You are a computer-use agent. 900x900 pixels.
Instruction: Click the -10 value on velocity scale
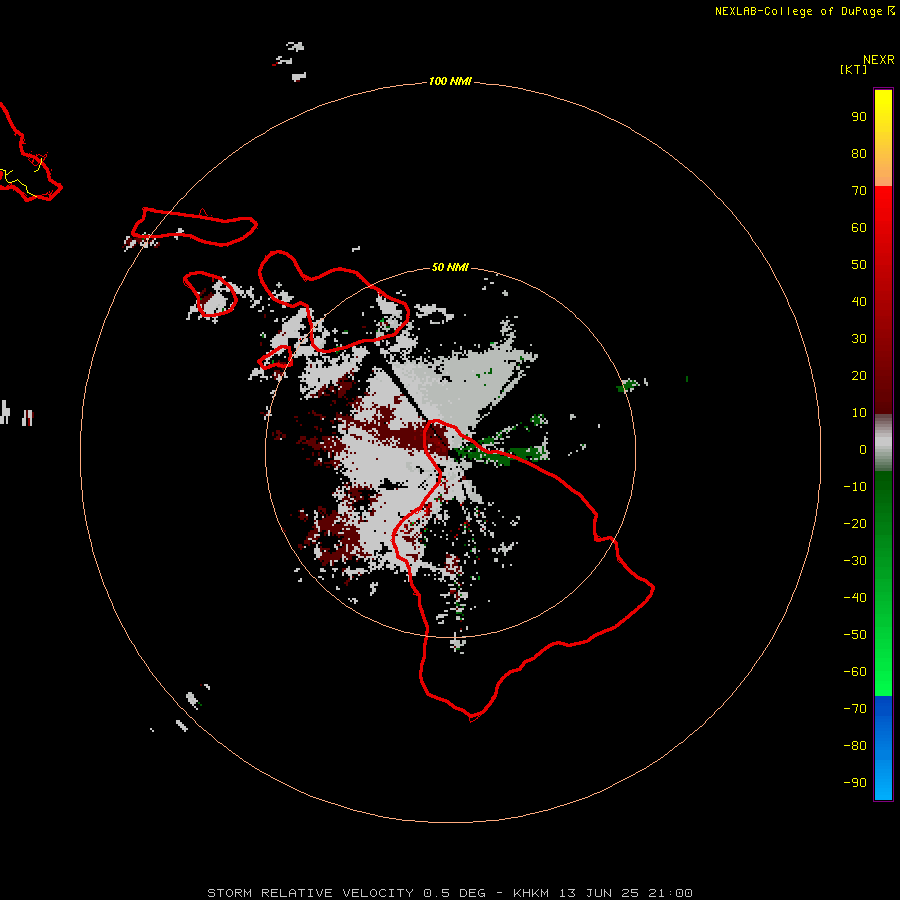855,487
